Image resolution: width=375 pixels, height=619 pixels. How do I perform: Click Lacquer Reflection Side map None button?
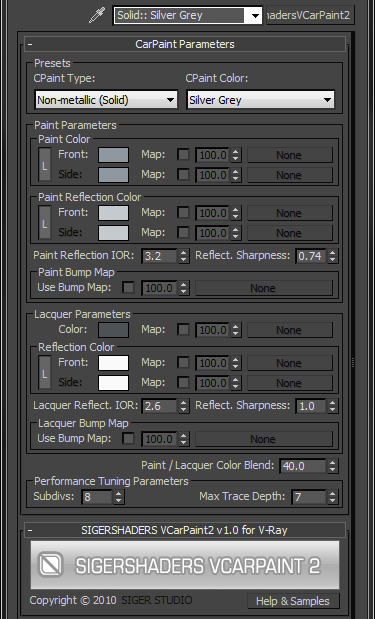[290, 383]
